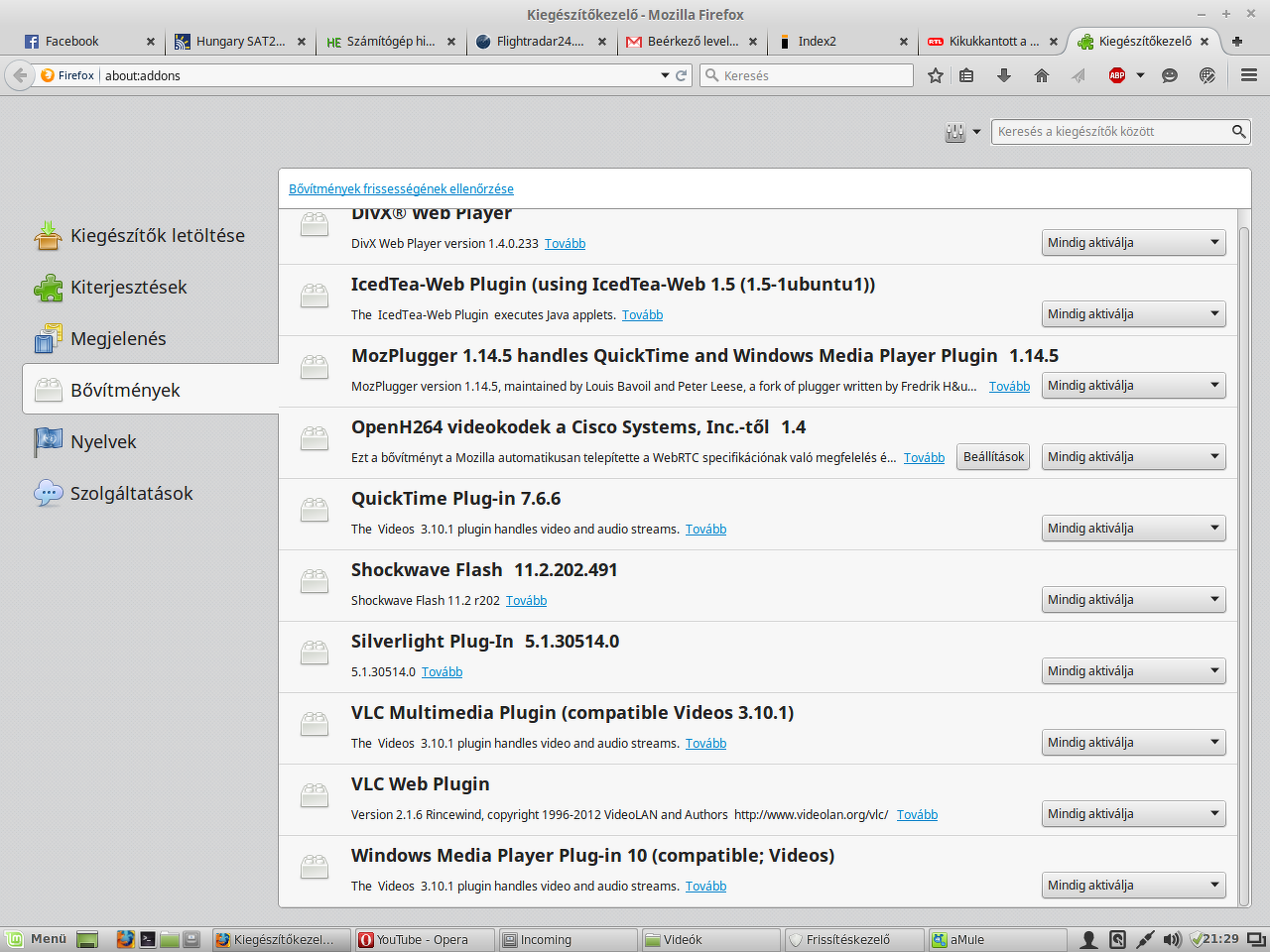Image resolution: width=1270 pixels, height=952 pixels.
Task: Open the chat smiley icon in the toolbar
Action: click(1170, 75)
